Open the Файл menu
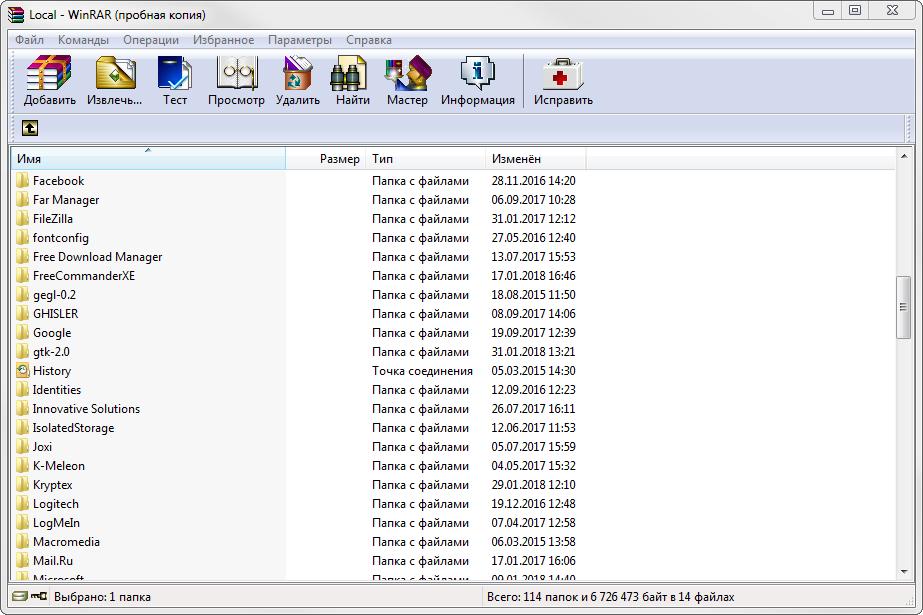 29,40
